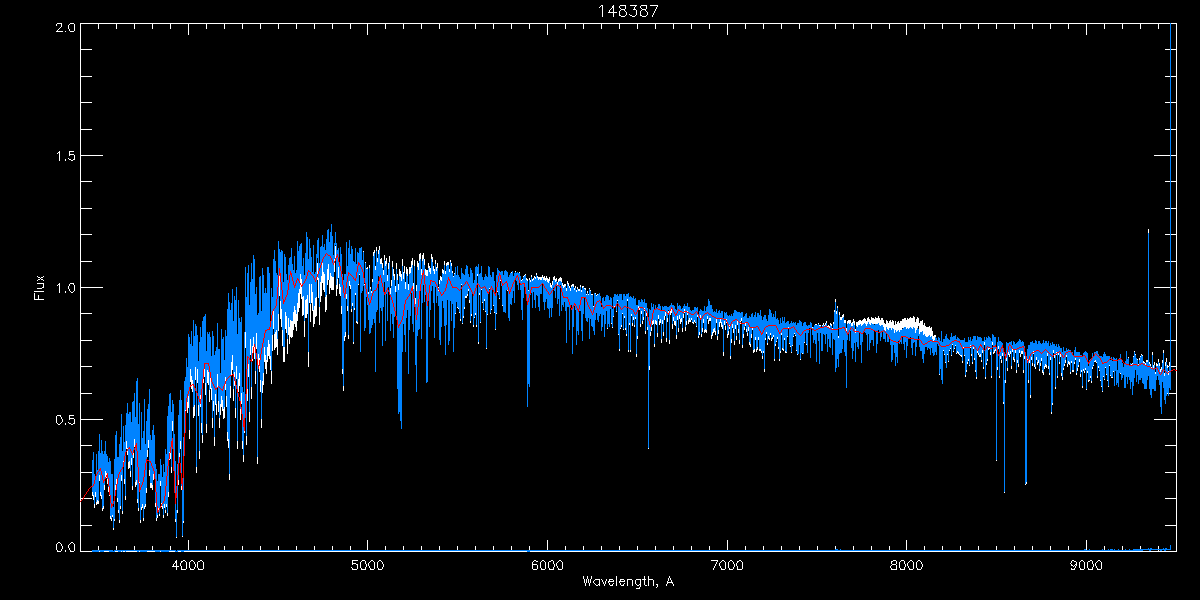Click the 0.0 y-axis tick label
The height and width of the screenshot is (600, 1200).
[66, 548]
